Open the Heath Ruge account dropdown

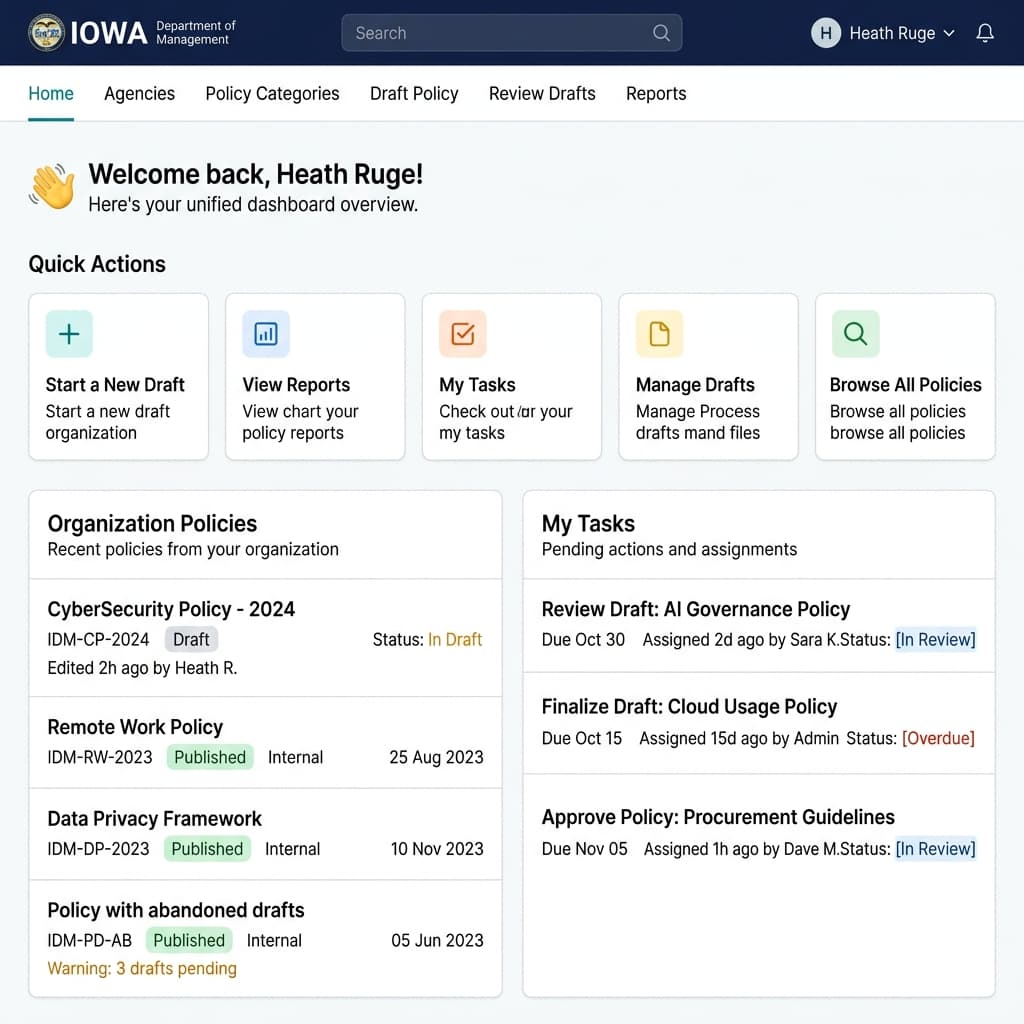pyautogui.click(x=948, y=33)
